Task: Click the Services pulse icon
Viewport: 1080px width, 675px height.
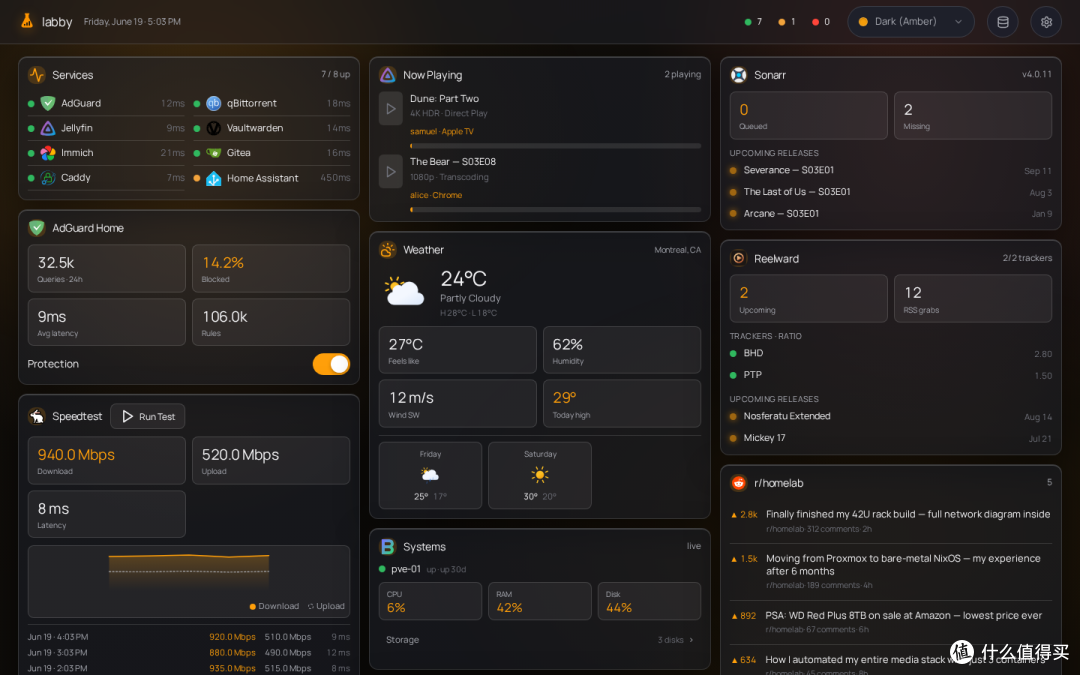Action: coord(37,74)
